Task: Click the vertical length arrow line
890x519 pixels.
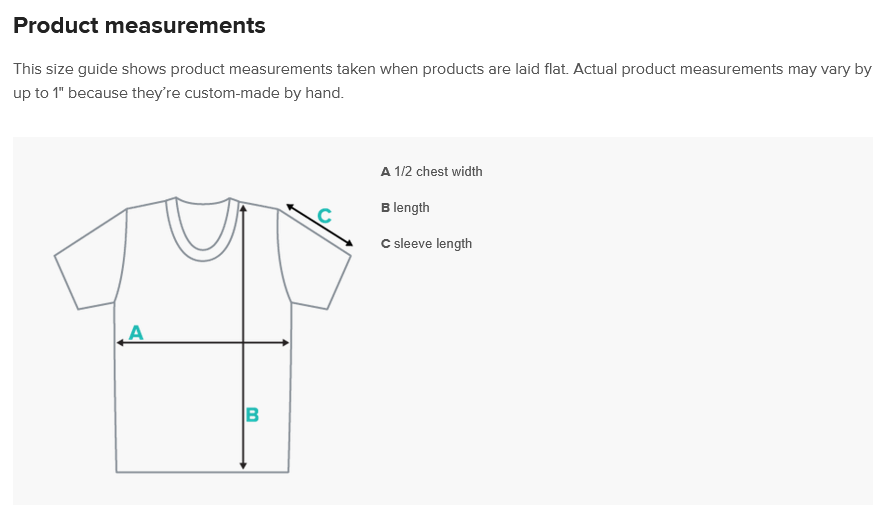Action: tap(243, 337)
